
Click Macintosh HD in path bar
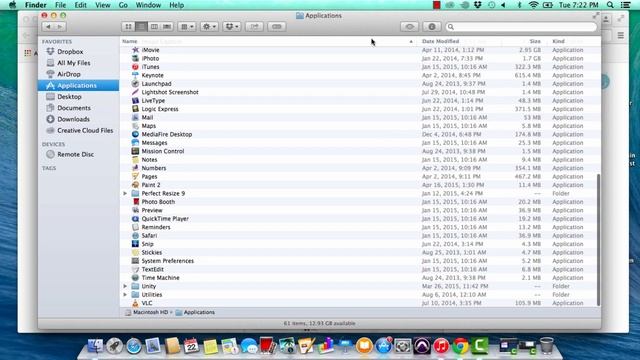[x=147, y=312]
